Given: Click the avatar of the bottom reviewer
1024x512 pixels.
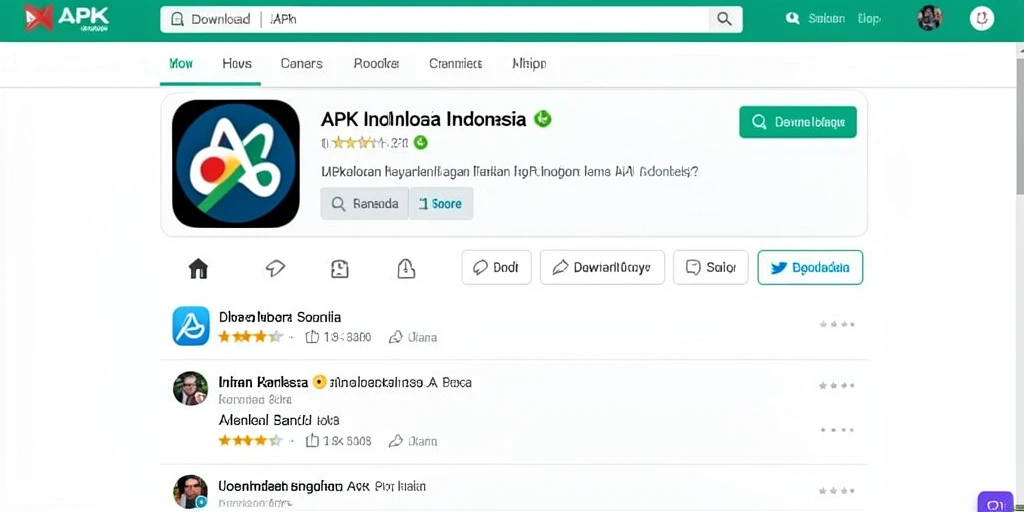Looking at the screenshot, I should click(x=190, y=492).
